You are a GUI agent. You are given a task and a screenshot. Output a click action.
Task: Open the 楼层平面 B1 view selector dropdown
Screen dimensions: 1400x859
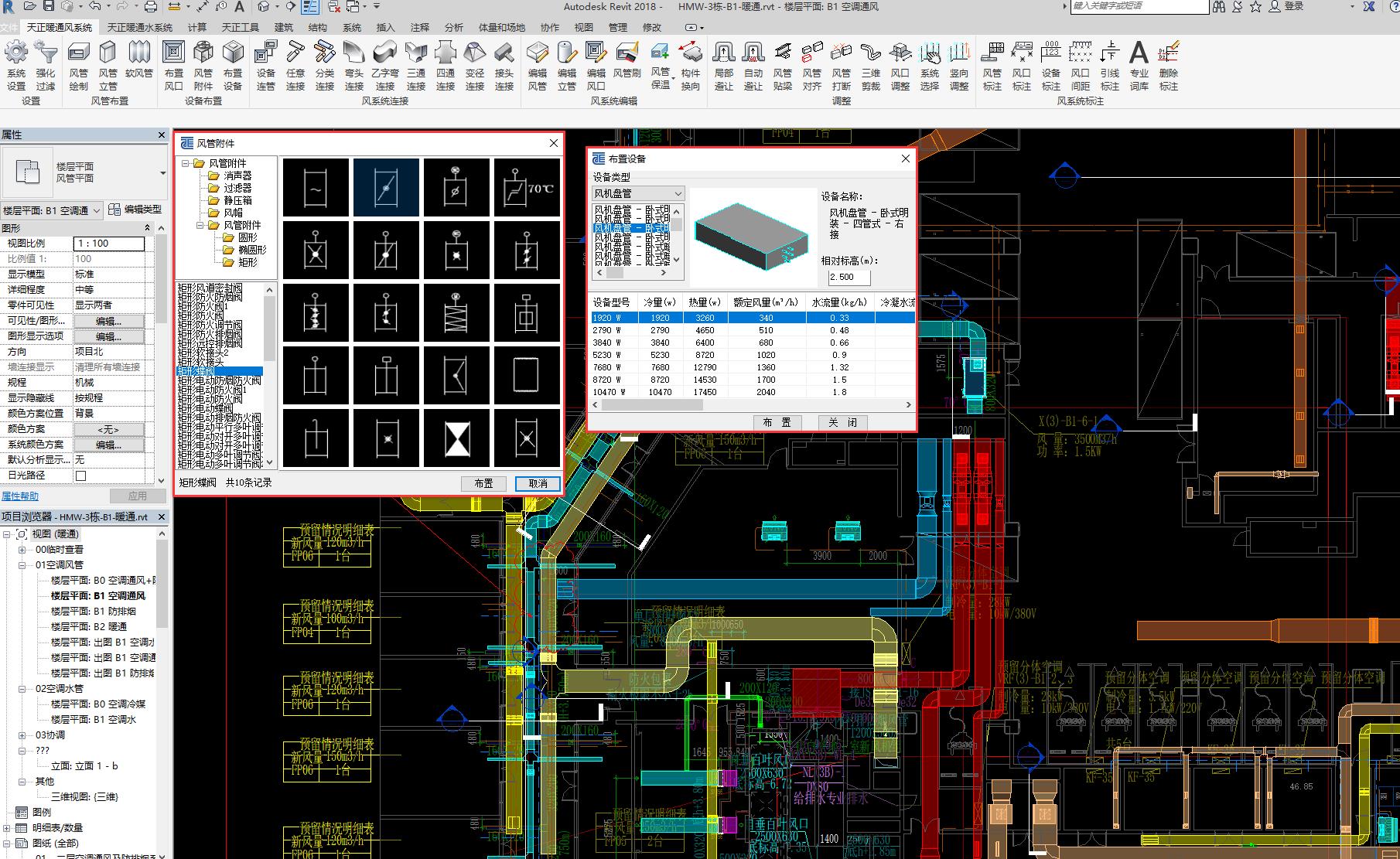point(52,210)
